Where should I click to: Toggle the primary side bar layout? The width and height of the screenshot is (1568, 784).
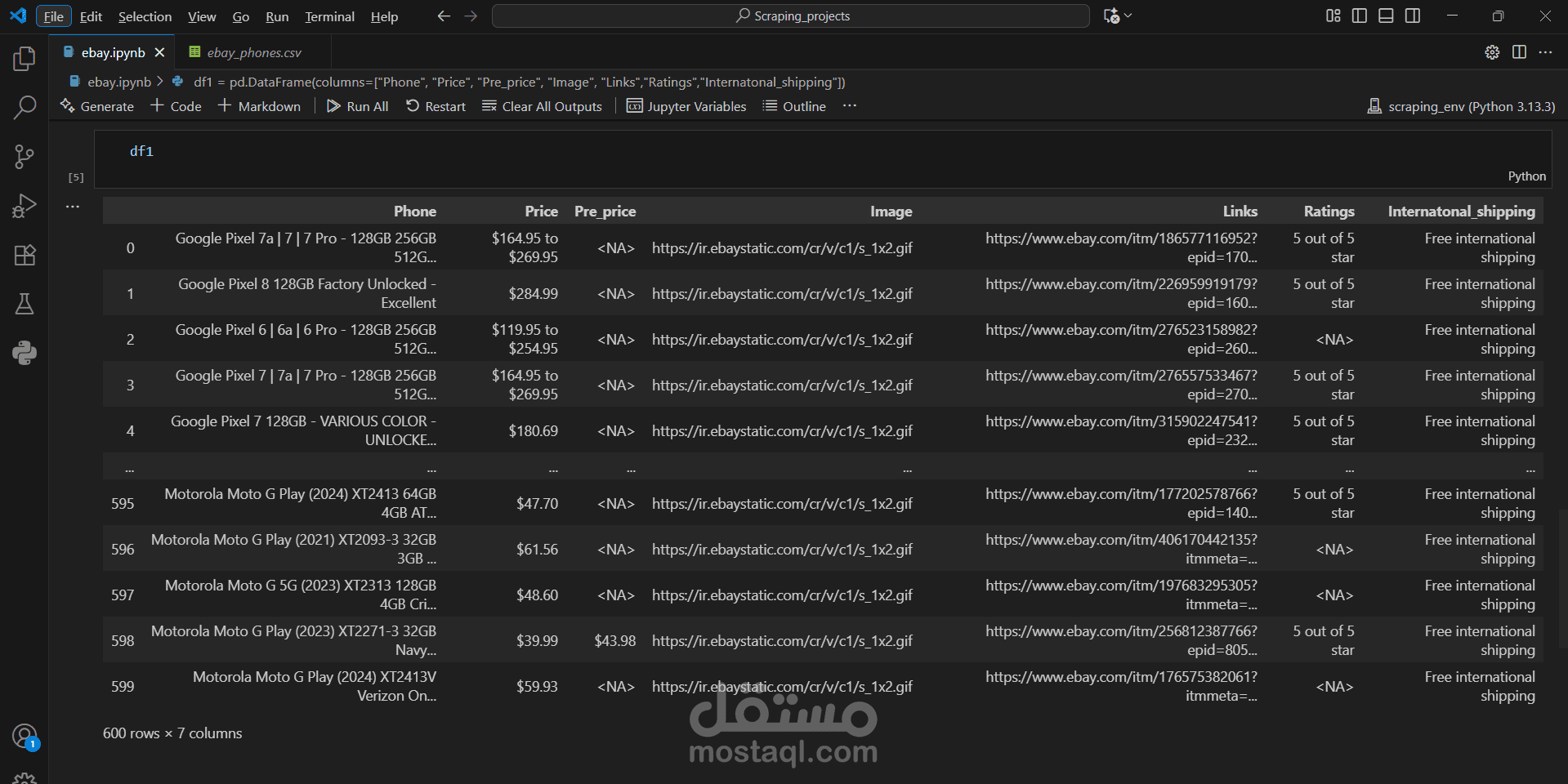[x=1360, y=16]
